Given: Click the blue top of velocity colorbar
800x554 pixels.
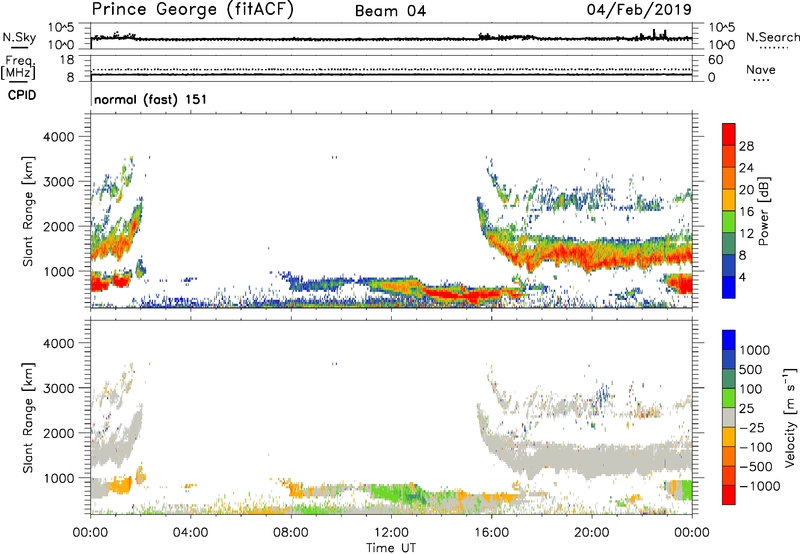Looking at the screenshot, I should [729, 340].
